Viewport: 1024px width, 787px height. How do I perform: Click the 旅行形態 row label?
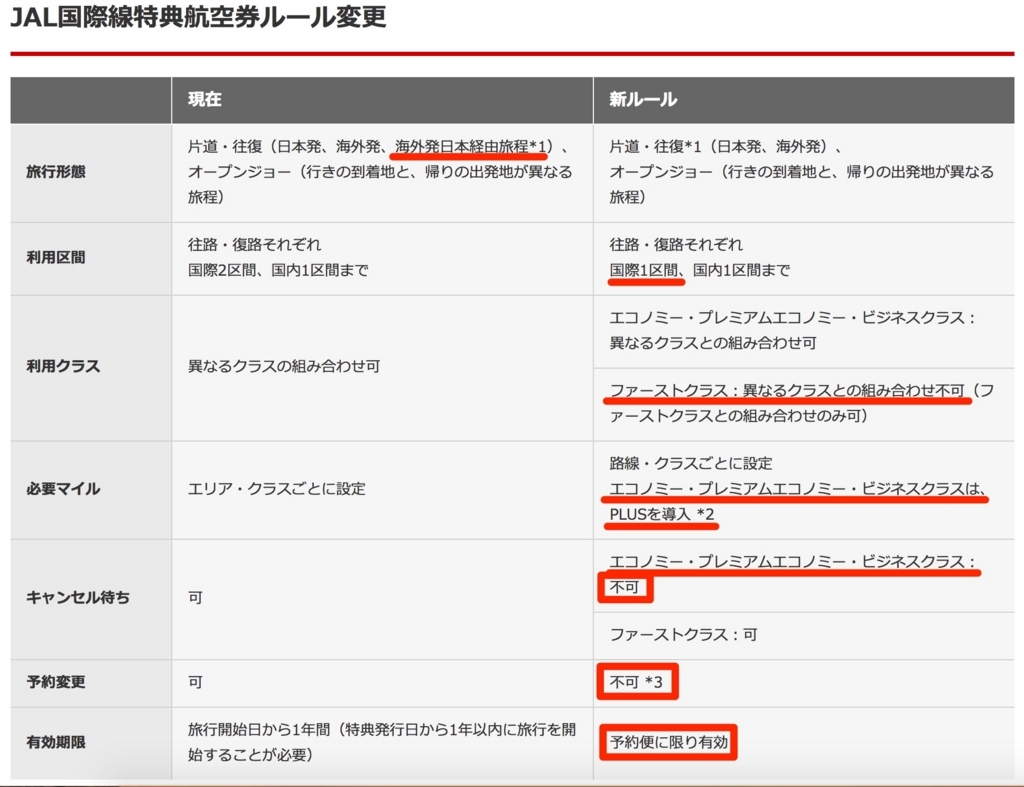(x=56, y=172)
